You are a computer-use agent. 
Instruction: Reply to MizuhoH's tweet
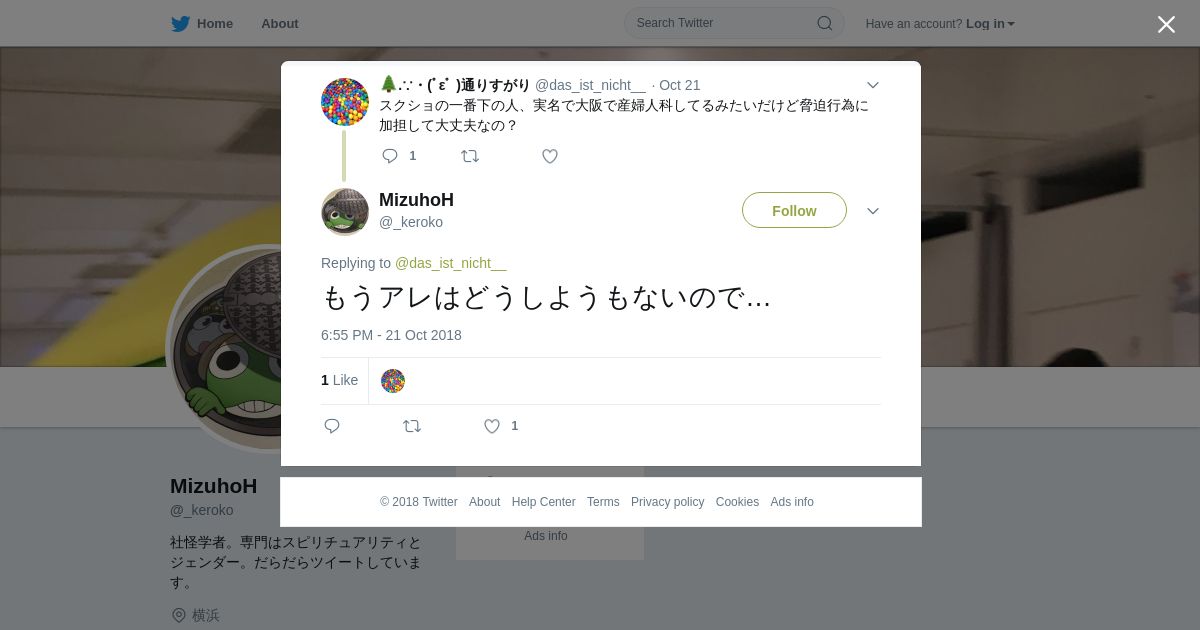pyautogui.click(x=332, y=426)
